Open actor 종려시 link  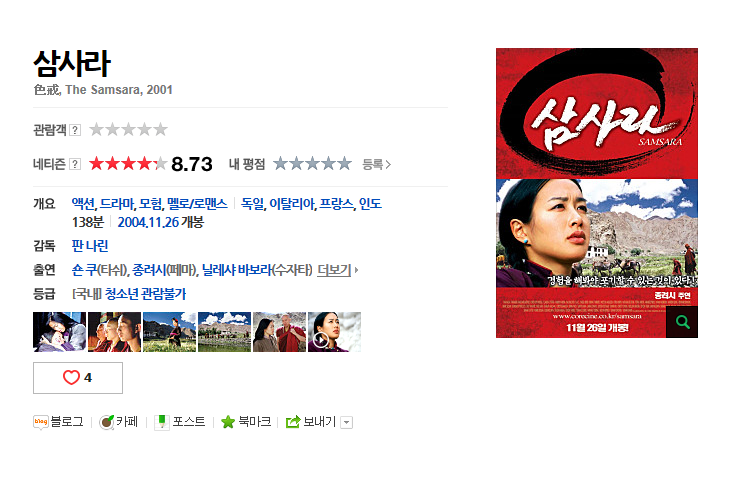(149, 270)
